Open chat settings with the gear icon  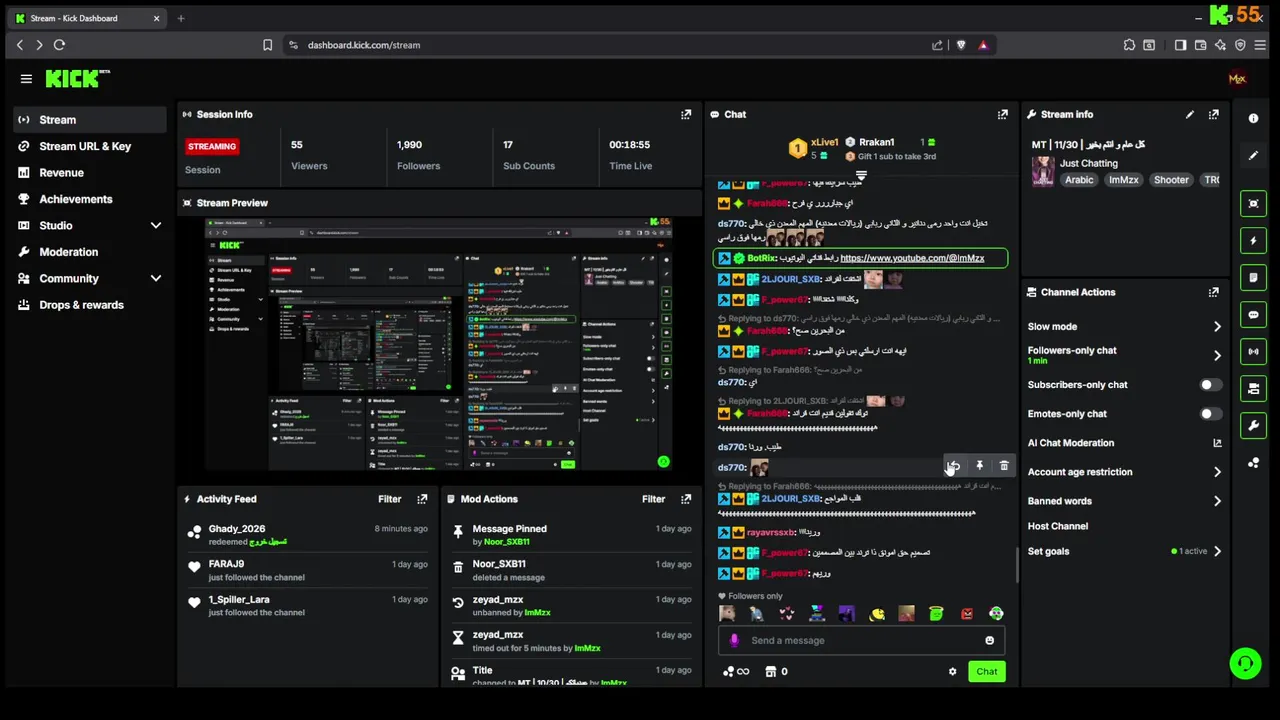coord(952,672)
